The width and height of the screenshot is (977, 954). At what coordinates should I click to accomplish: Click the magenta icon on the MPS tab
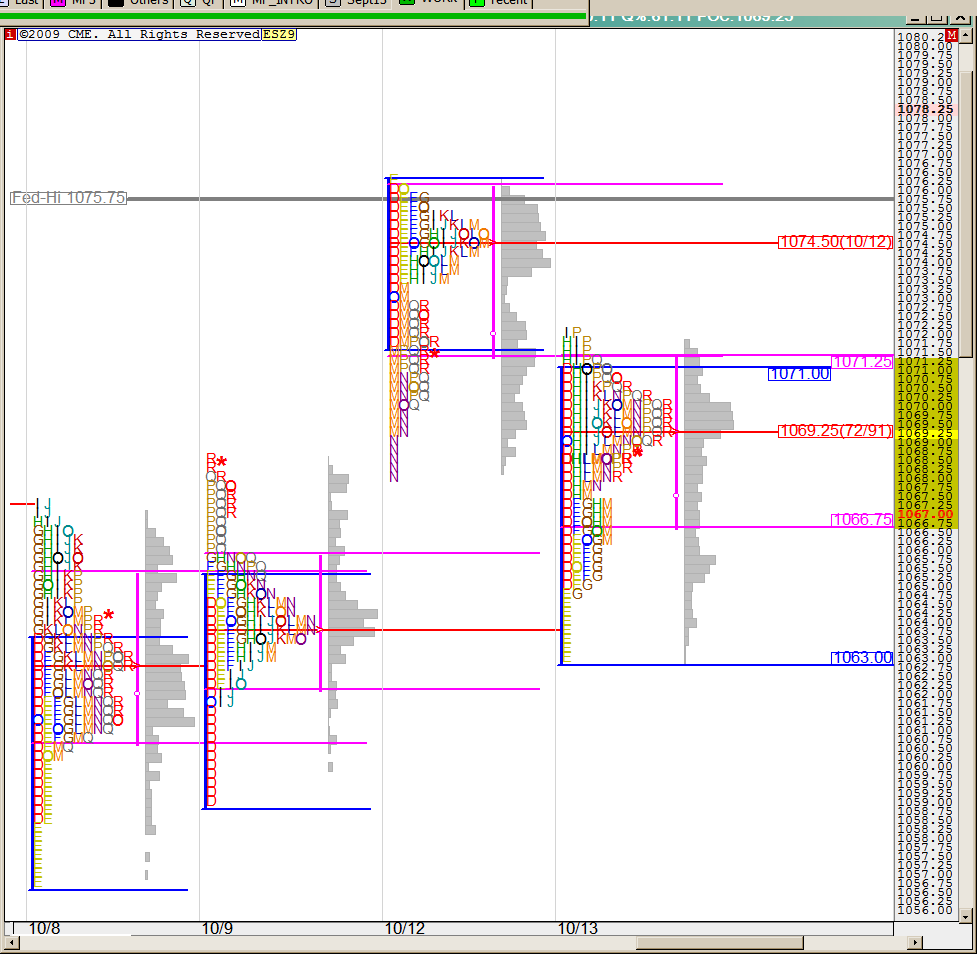58,2
